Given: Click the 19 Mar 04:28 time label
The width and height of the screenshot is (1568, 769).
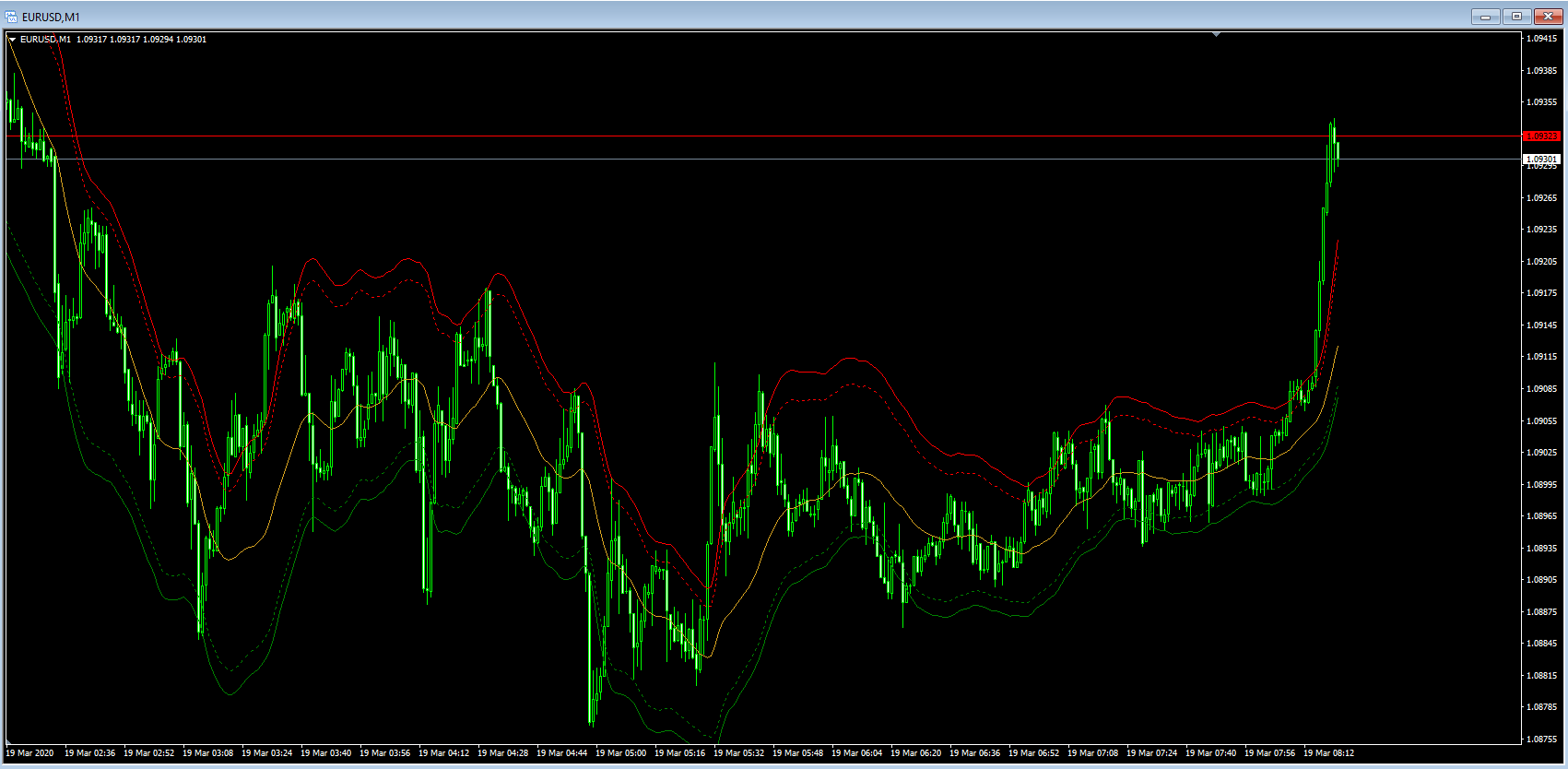Looking at the screenshot, I should pyautogui.click(x=502, y=753).
